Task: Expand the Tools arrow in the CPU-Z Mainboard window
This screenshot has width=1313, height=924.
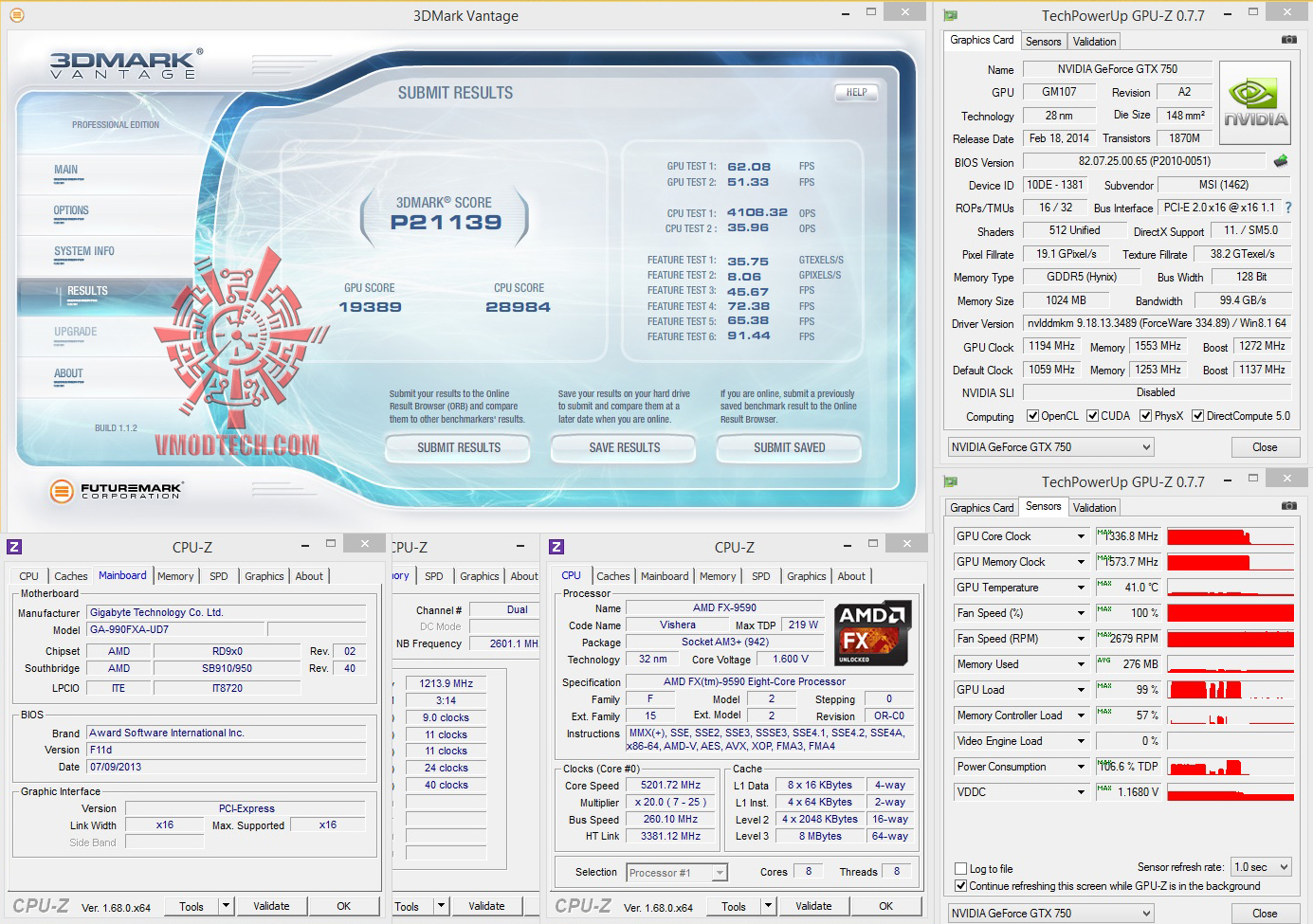Action: 226,906
